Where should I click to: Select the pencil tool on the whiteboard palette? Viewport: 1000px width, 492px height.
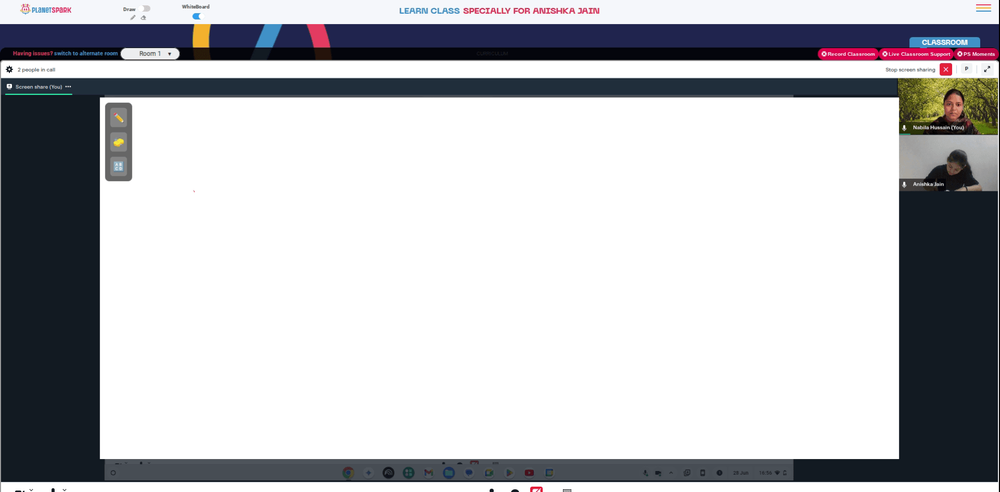[119, 117]
